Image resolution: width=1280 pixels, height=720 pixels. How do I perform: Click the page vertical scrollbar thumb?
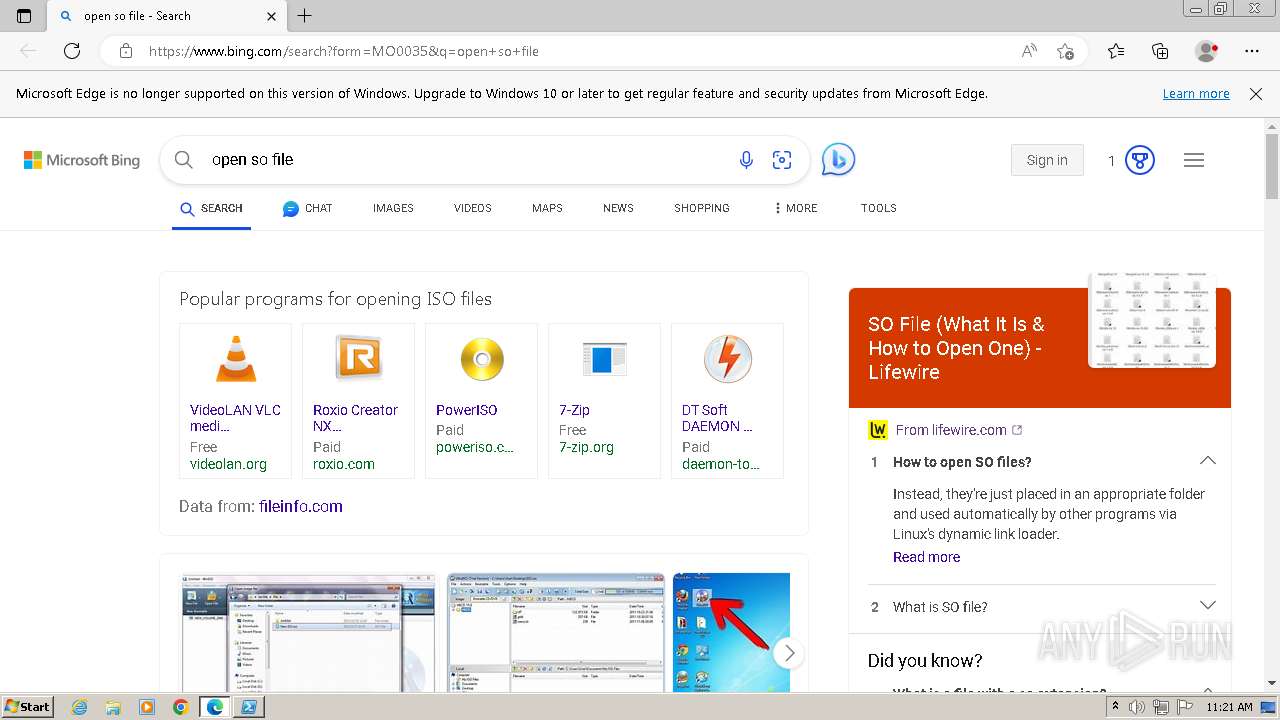[x=1272, y=168]
